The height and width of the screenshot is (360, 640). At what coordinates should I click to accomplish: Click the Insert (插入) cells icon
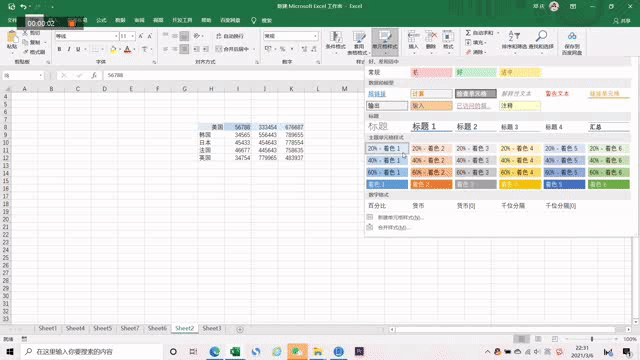pos(413,36)
